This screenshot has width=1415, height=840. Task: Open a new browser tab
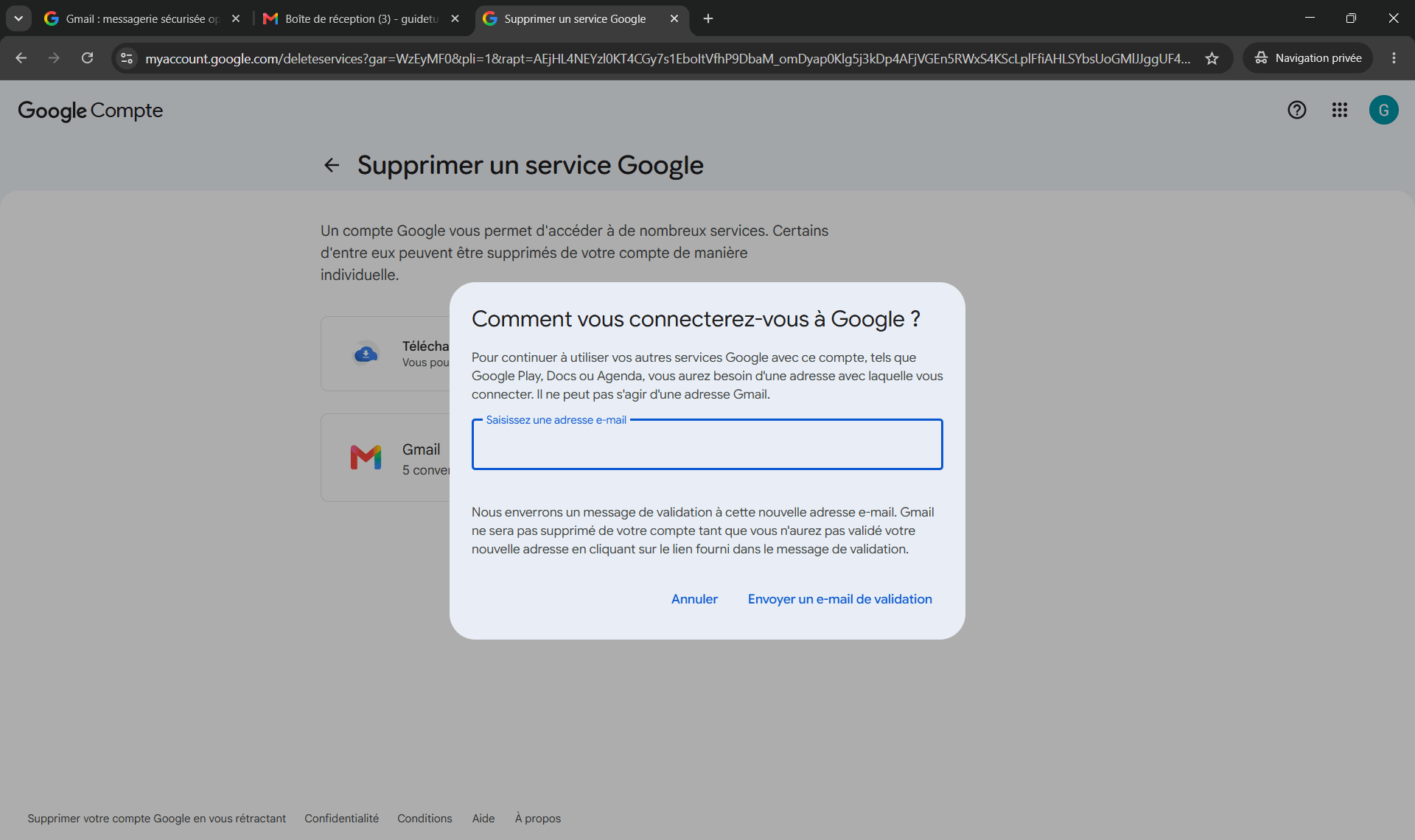pyautogui.click(x=708, y=19)
